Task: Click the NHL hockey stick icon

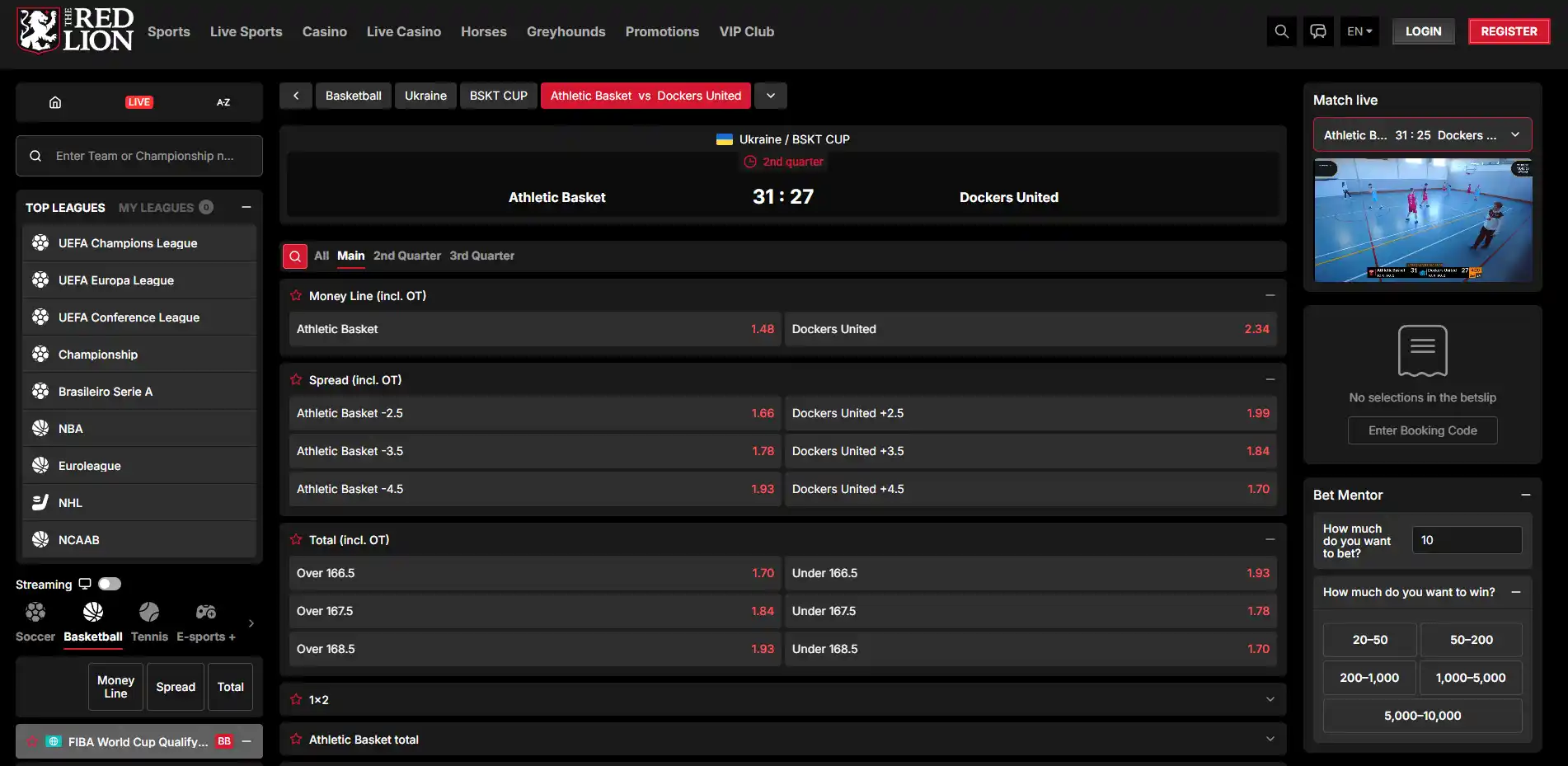Action: tap(40, 502)
